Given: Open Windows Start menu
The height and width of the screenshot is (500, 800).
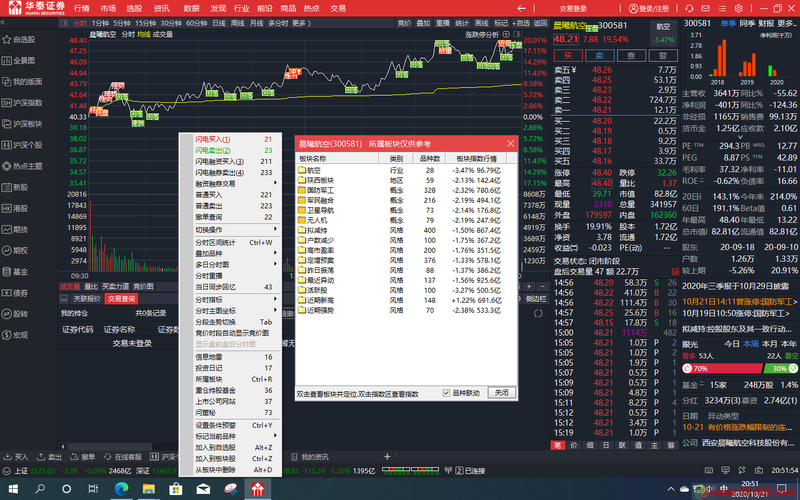Looking at the screenshot, I should point(13,489).
